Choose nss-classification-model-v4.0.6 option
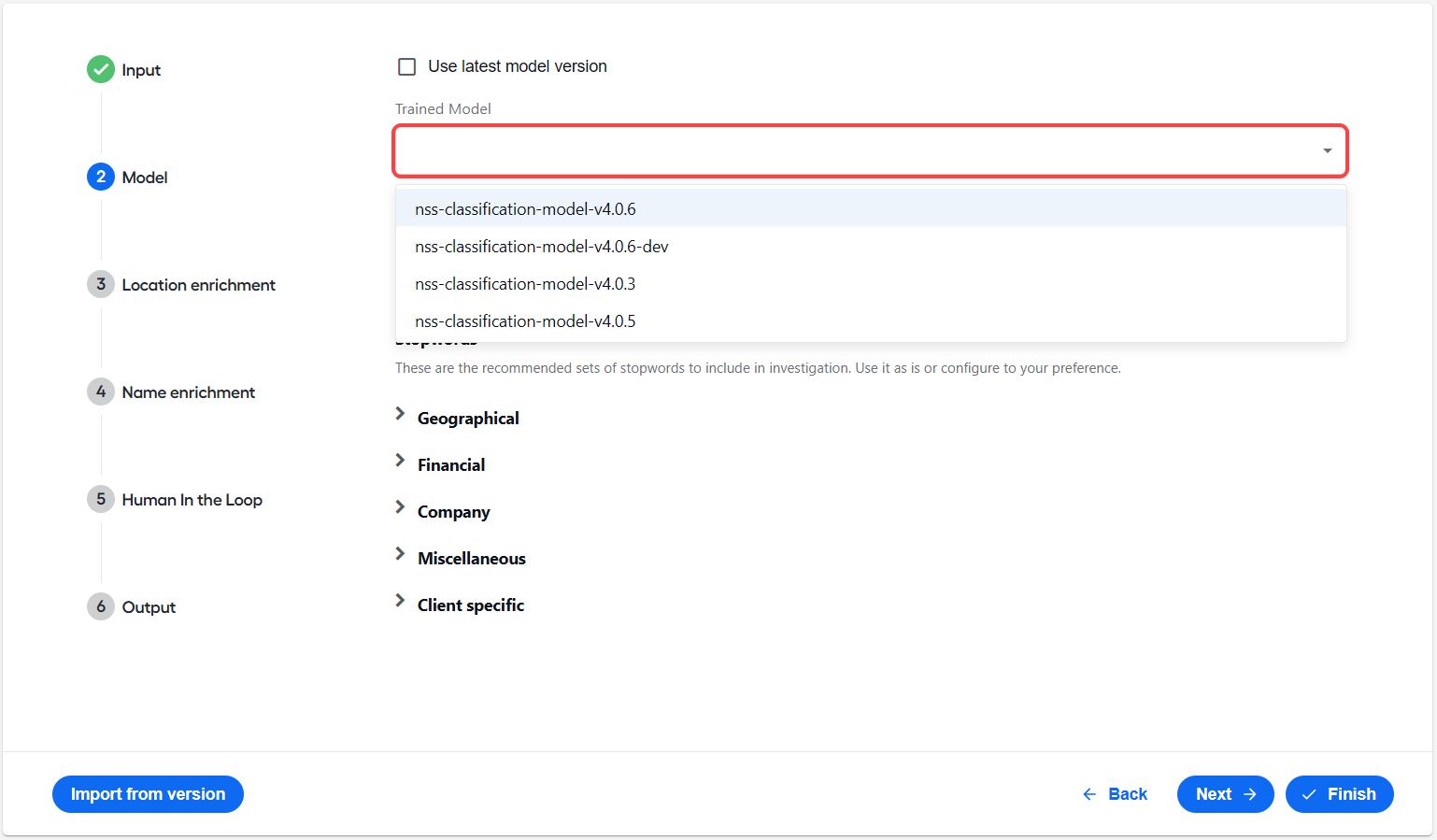The width and height of the screenshot is (1437, 840). (x=871, y=208)
